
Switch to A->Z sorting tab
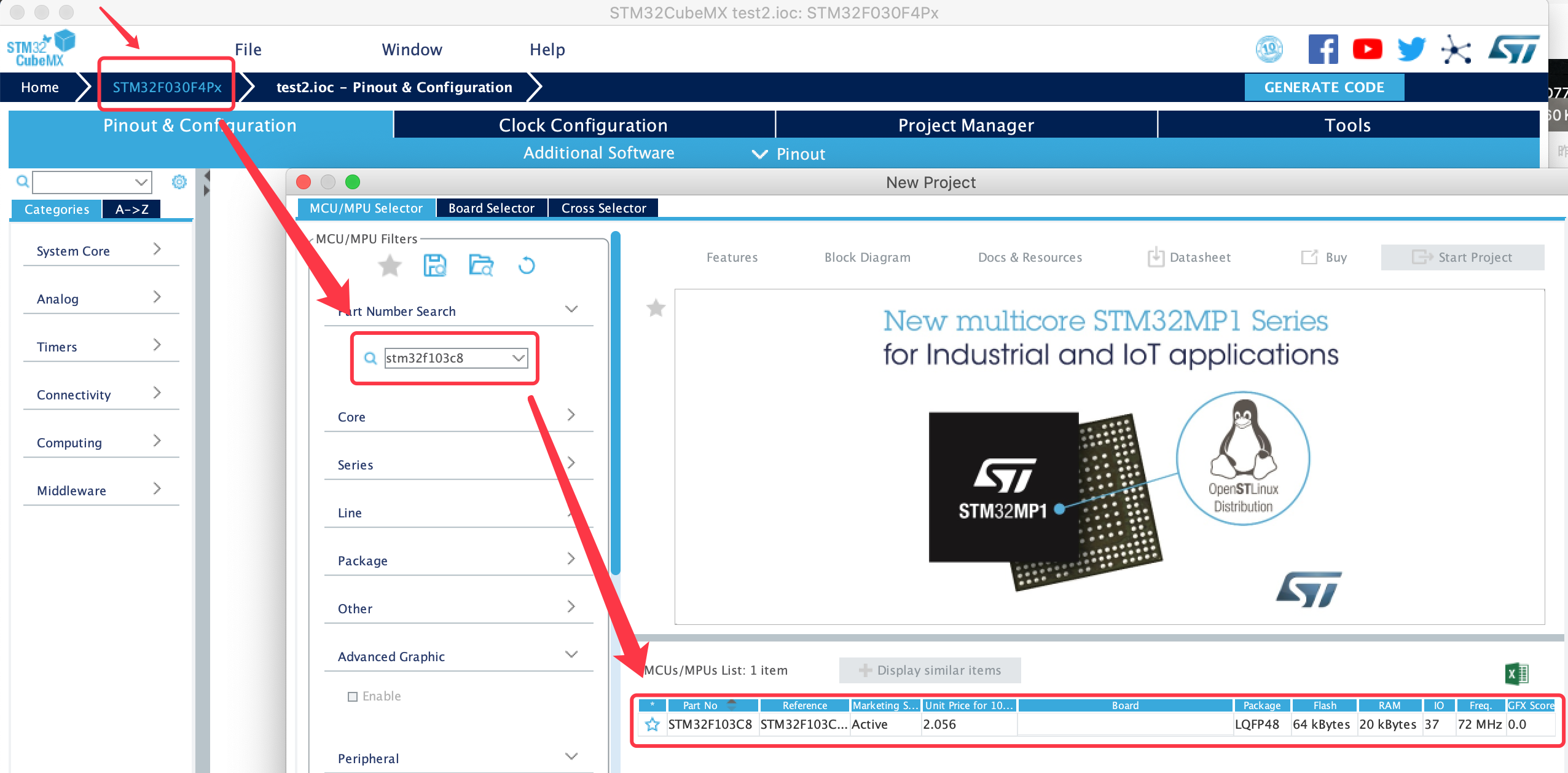point(131,210)
